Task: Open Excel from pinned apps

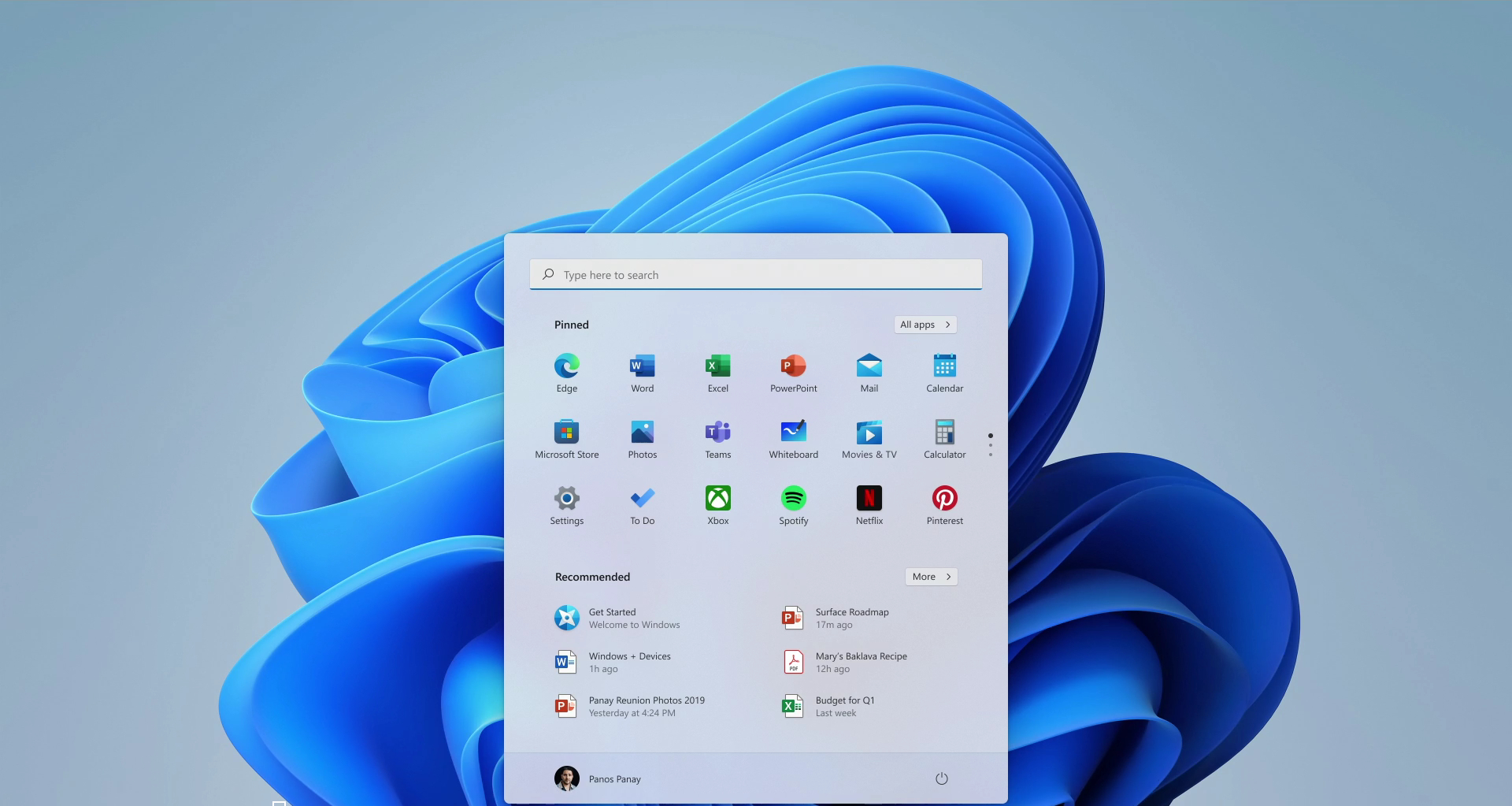Action: coord(718,373)
